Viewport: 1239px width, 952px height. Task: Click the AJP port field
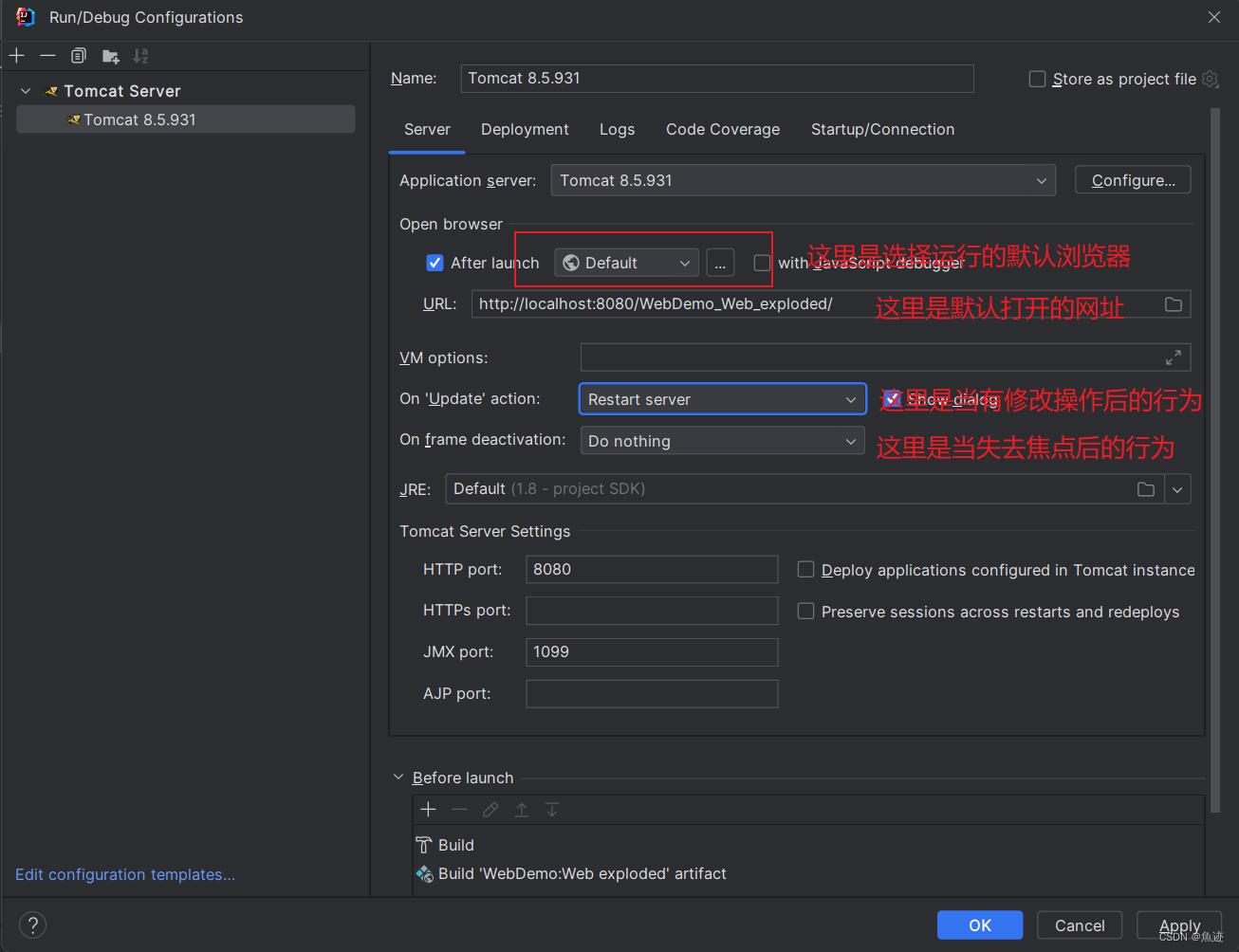click(x=652, y=694)
